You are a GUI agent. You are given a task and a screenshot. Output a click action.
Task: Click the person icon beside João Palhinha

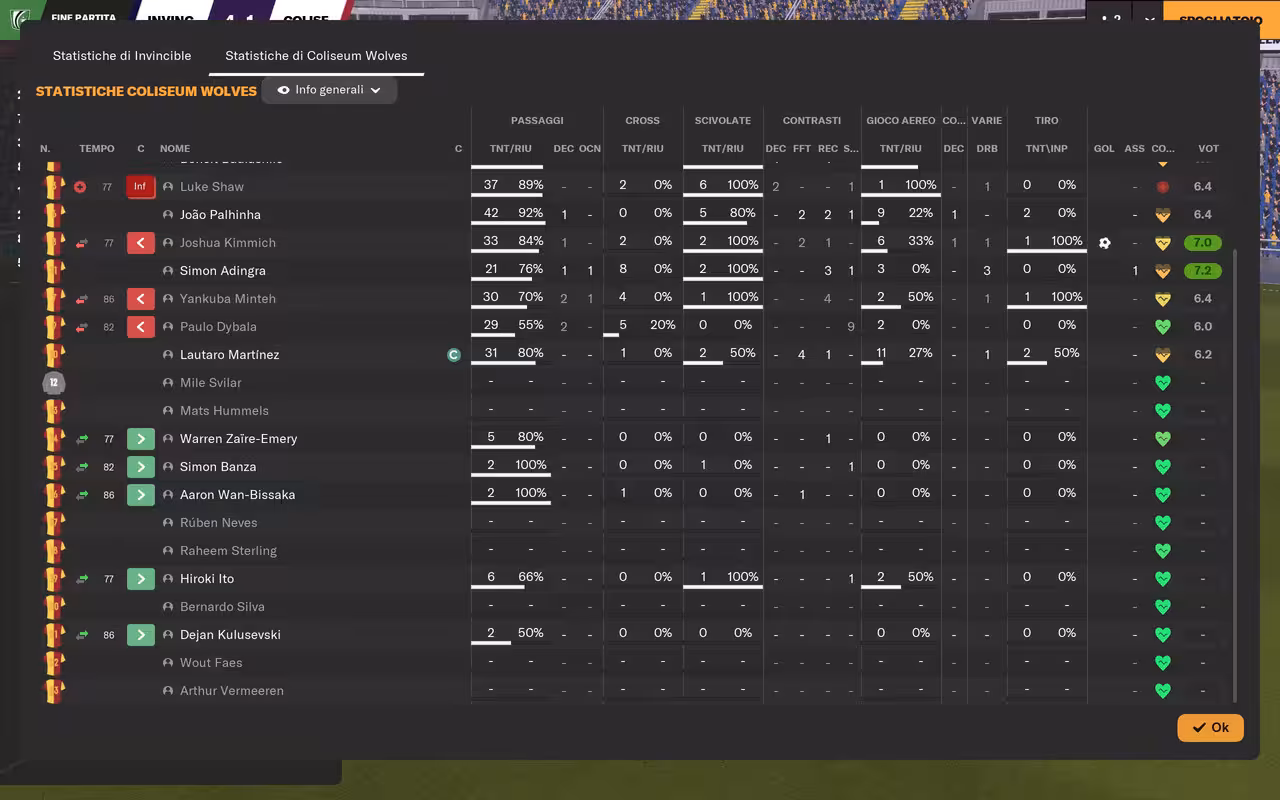click(168, 215)
